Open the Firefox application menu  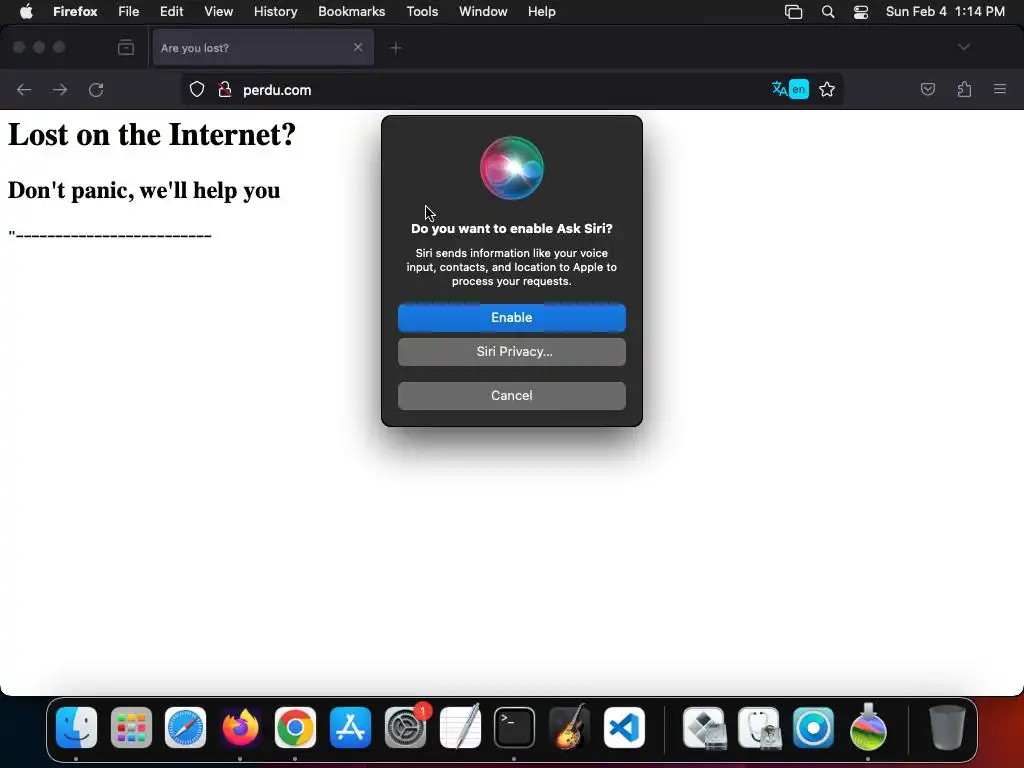[75, 12]
